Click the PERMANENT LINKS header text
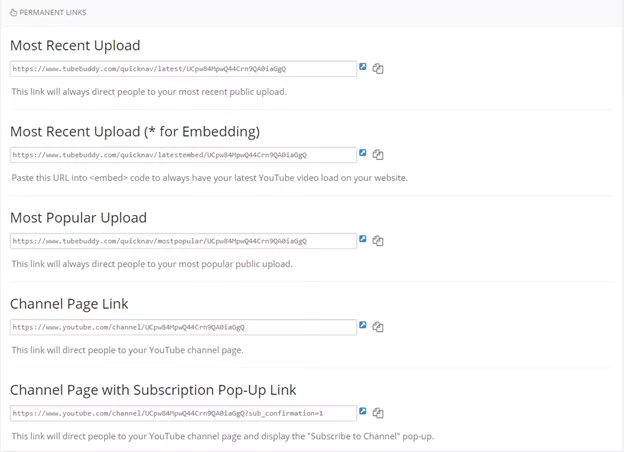Screen dimensions: 624x452 (53, 12)
